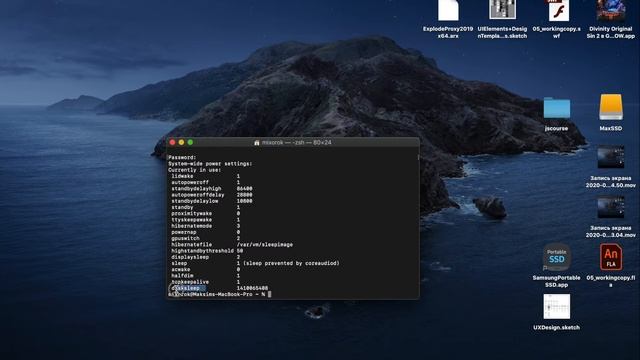Click the "Currently in use:" line
The image size is (640, 360).
click(x=194, y=170)
